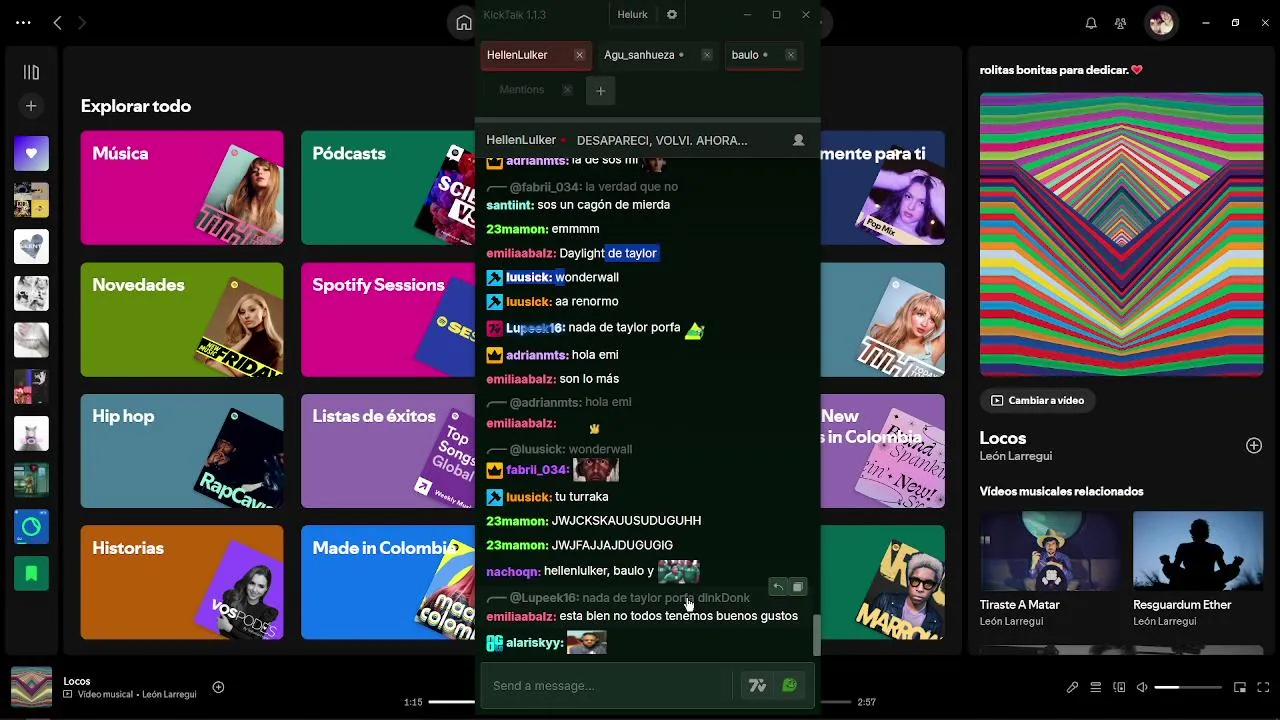1280x720 pixels.
Task: Open the Helurk account button in KickTalk
Action: click(633, 15)
